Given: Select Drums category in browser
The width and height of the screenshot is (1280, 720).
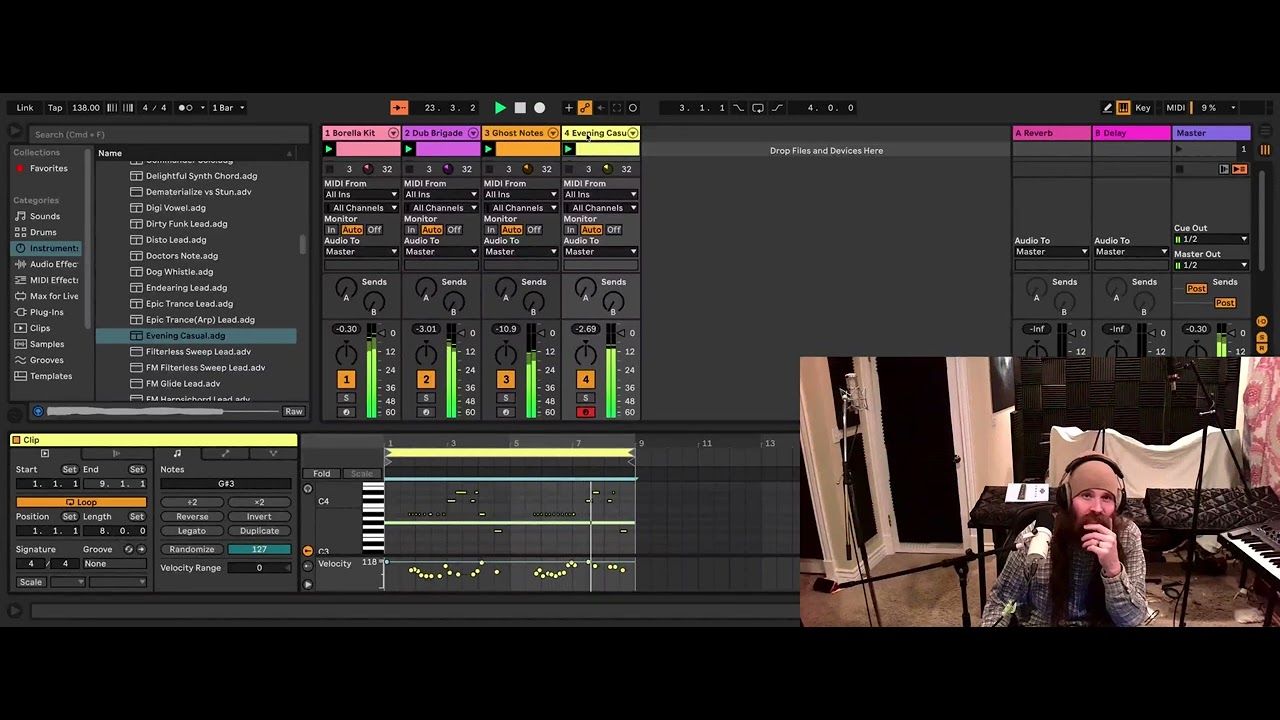Looking at the screenshot, I should click(43, 232).
